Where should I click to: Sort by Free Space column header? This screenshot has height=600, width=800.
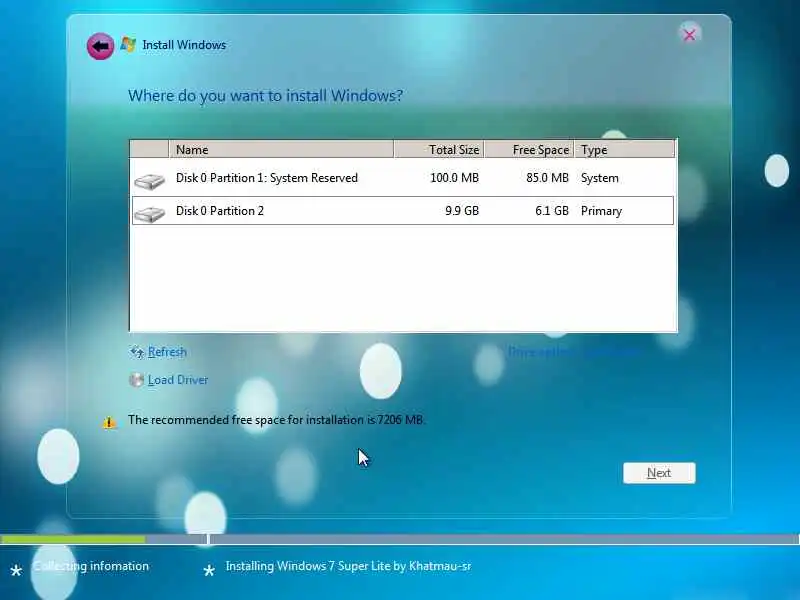(x=530, y=149)
